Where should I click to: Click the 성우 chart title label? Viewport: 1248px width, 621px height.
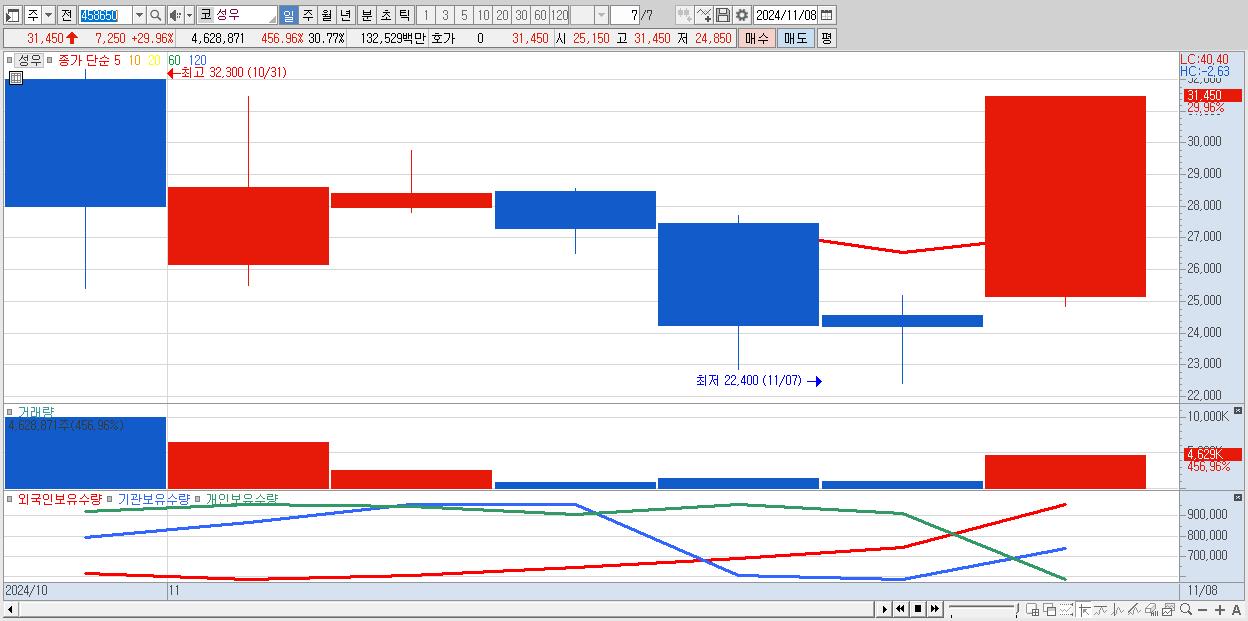(30, 60)
